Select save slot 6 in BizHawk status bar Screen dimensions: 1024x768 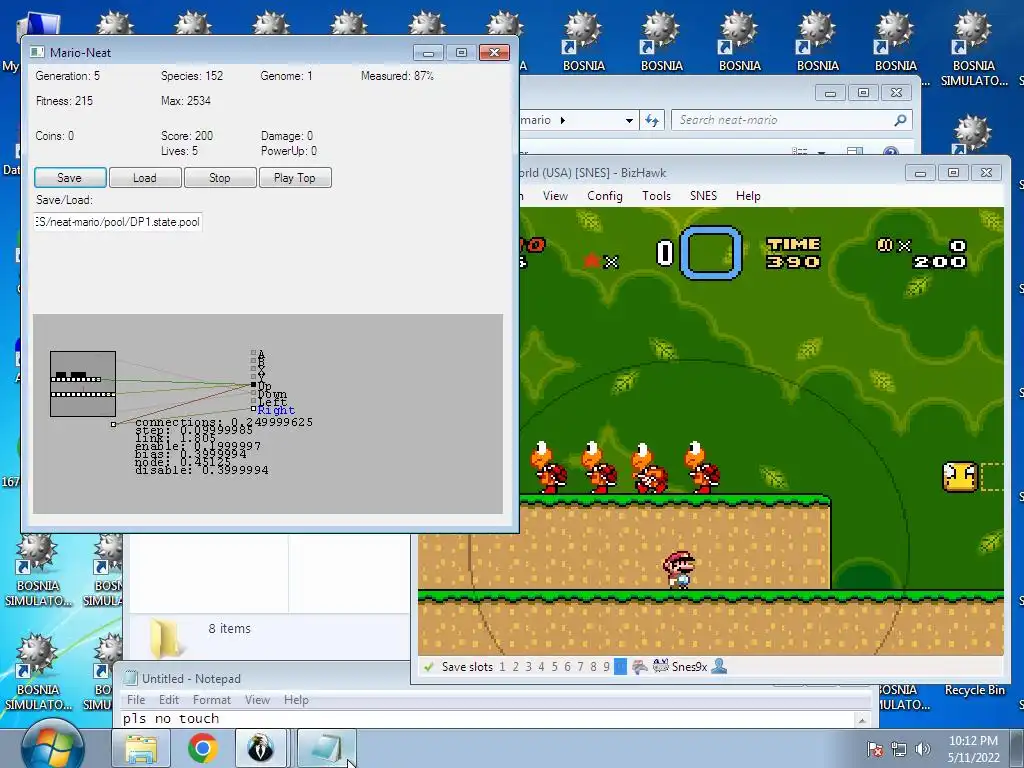click(x=567, y=667)
